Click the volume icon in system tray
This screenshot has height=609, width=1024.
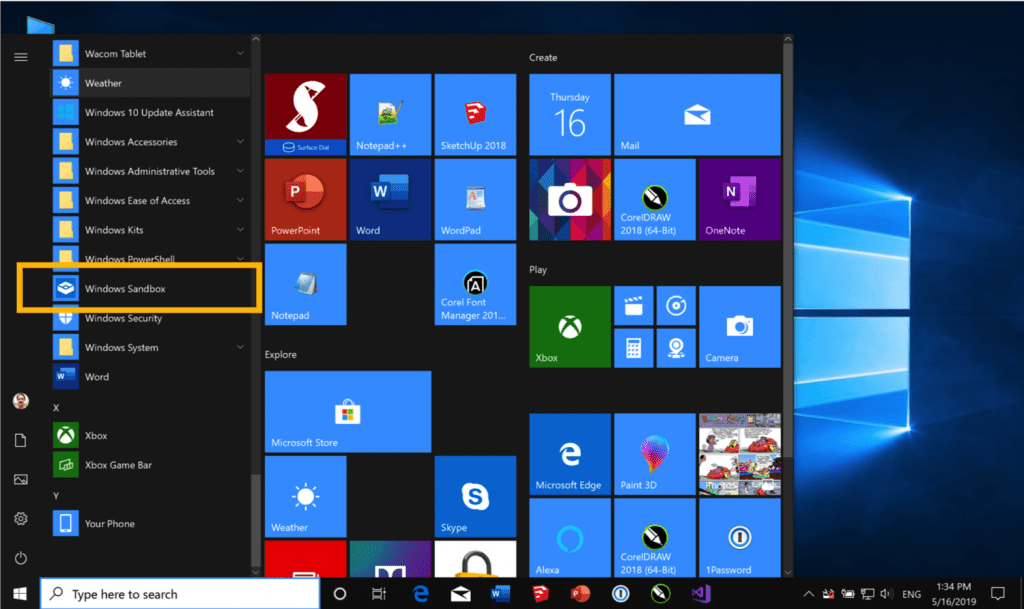tap(886, 594)
